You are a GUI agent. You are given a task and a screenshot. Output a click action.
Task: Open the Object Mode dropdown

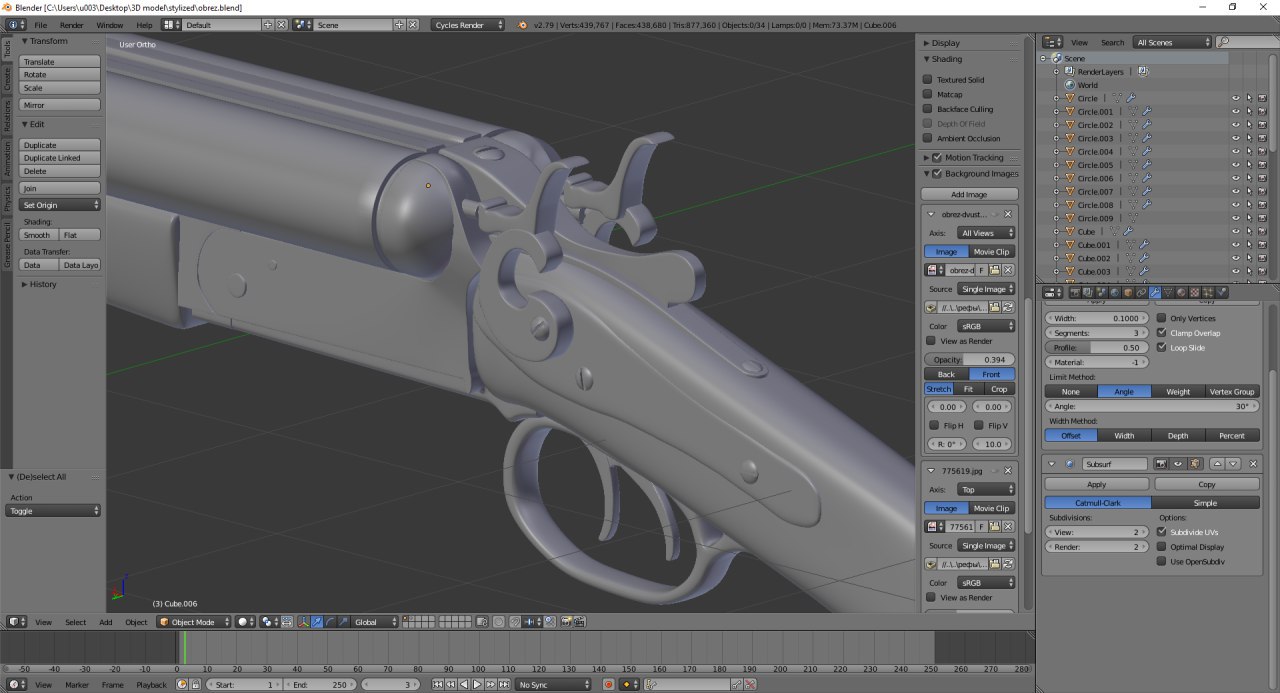tap(194, 622)
